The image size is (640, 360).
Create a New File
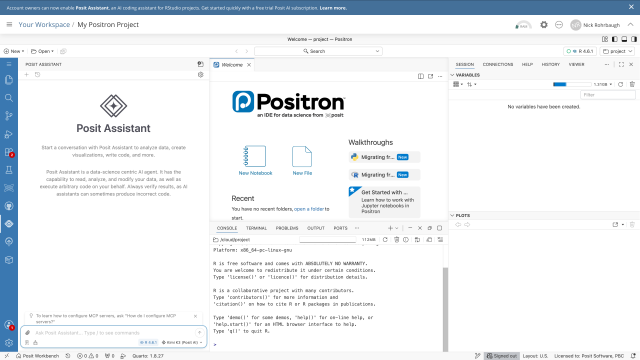click(x=302, y=160)
